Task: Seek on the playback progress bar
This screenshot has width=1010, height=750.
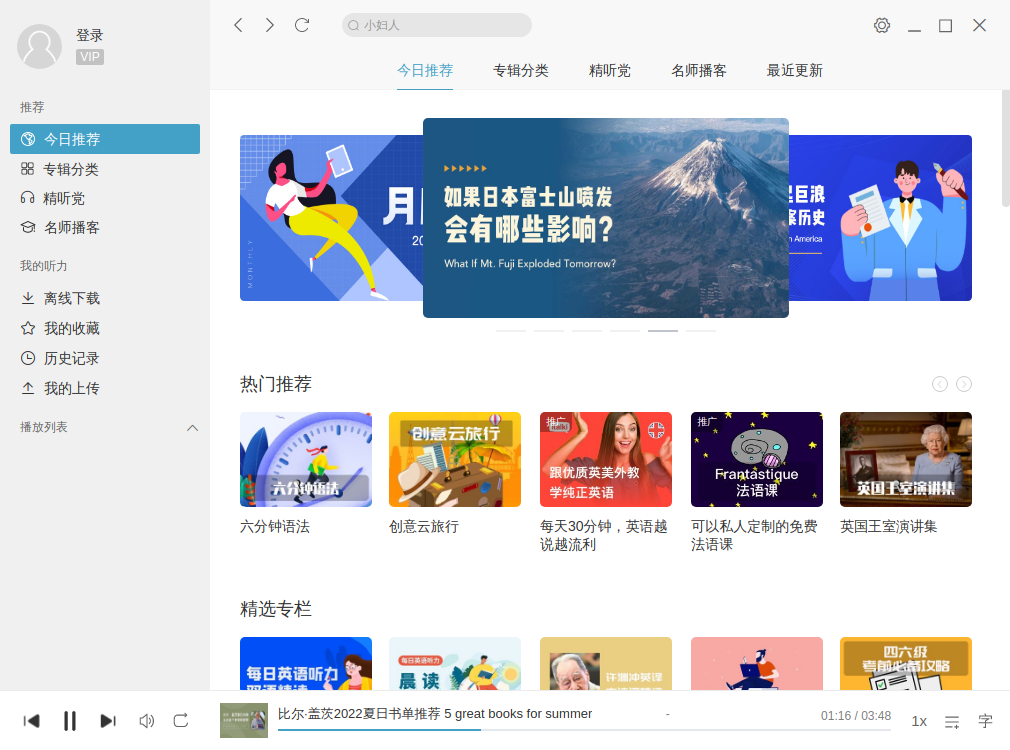Action: click(584, 730)
